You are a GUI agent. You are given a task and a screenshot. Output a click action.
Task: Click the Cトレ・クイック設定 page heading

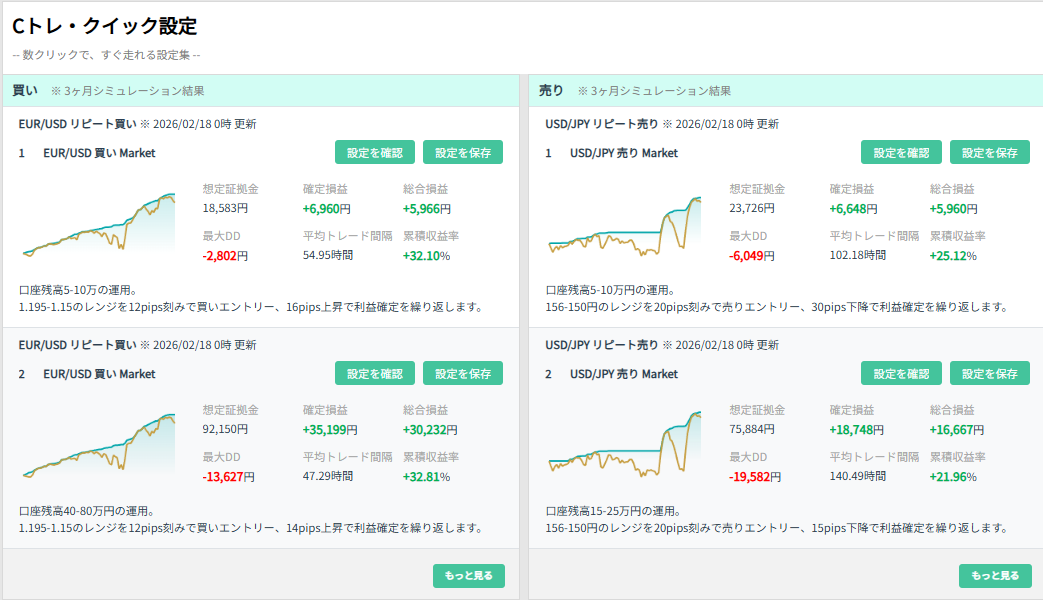click(x=104, y=26)
